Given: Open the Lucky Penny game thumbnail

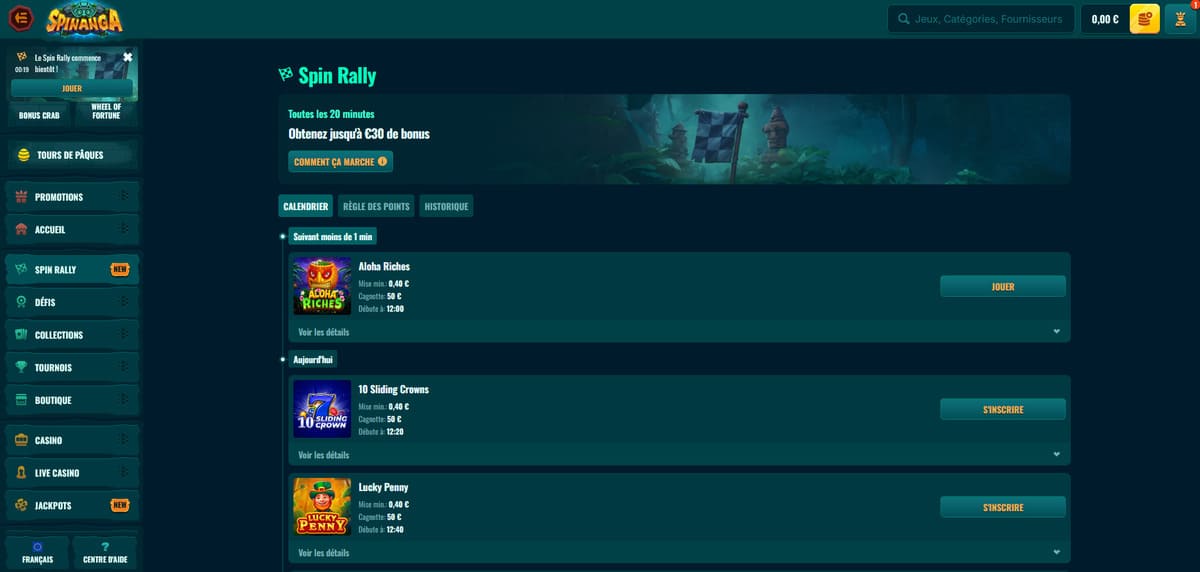Looking at the screenshot, I should click(322, 507).
